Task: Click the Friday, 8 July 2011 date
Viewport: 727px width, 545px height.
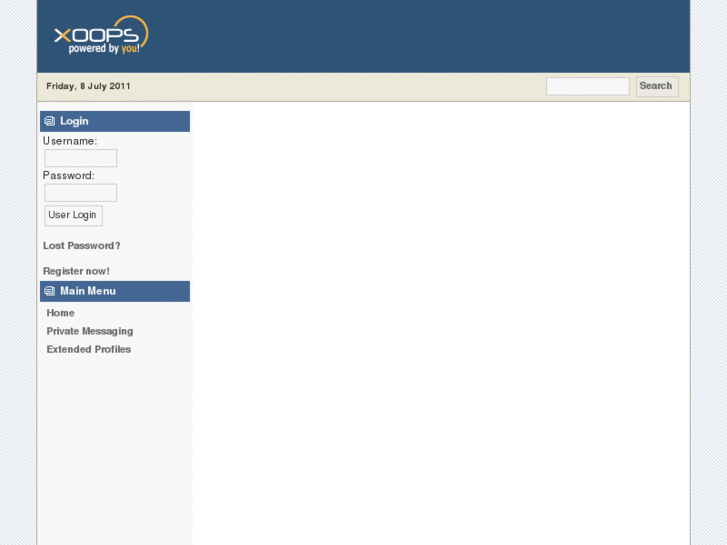Action: tap(88, 86)
